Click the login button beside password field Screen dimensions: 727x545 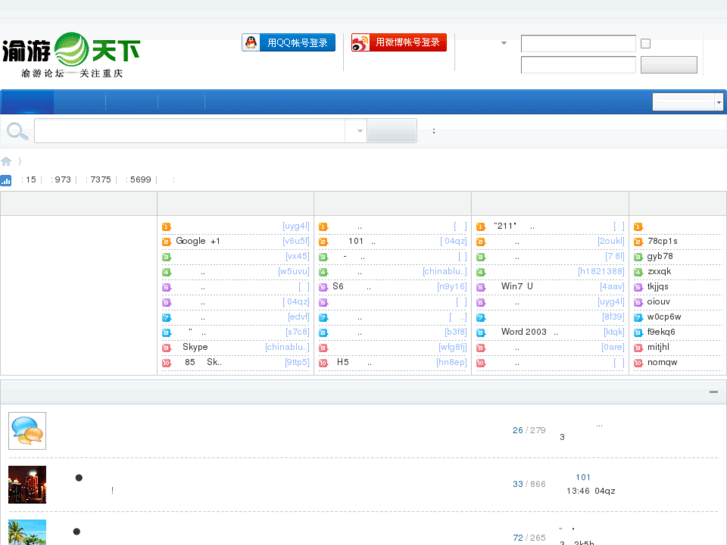tap(668, 65)
